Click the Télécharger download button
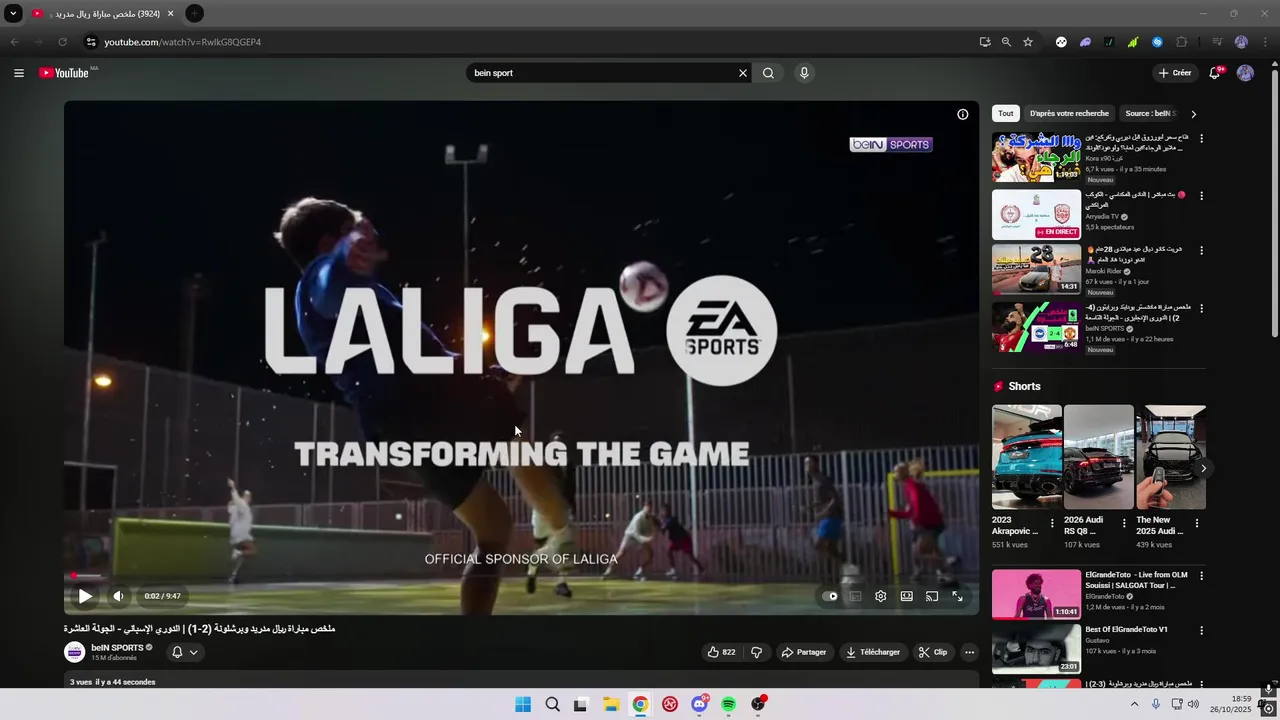This screenshot has height=720, width=1280. click(x=873, y=652)
